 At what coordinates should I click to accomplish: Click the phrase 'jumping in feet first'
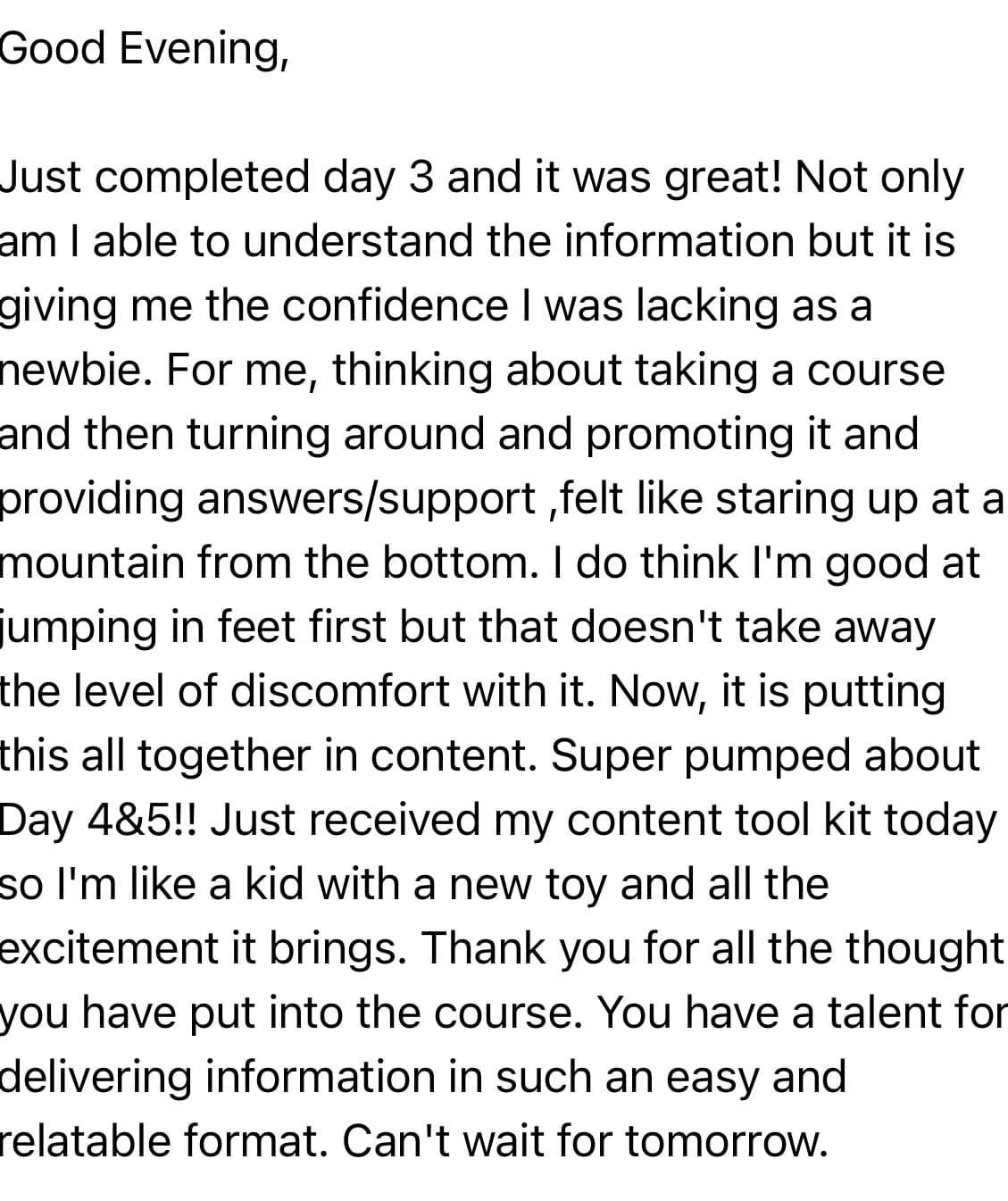tap(194, 628)
